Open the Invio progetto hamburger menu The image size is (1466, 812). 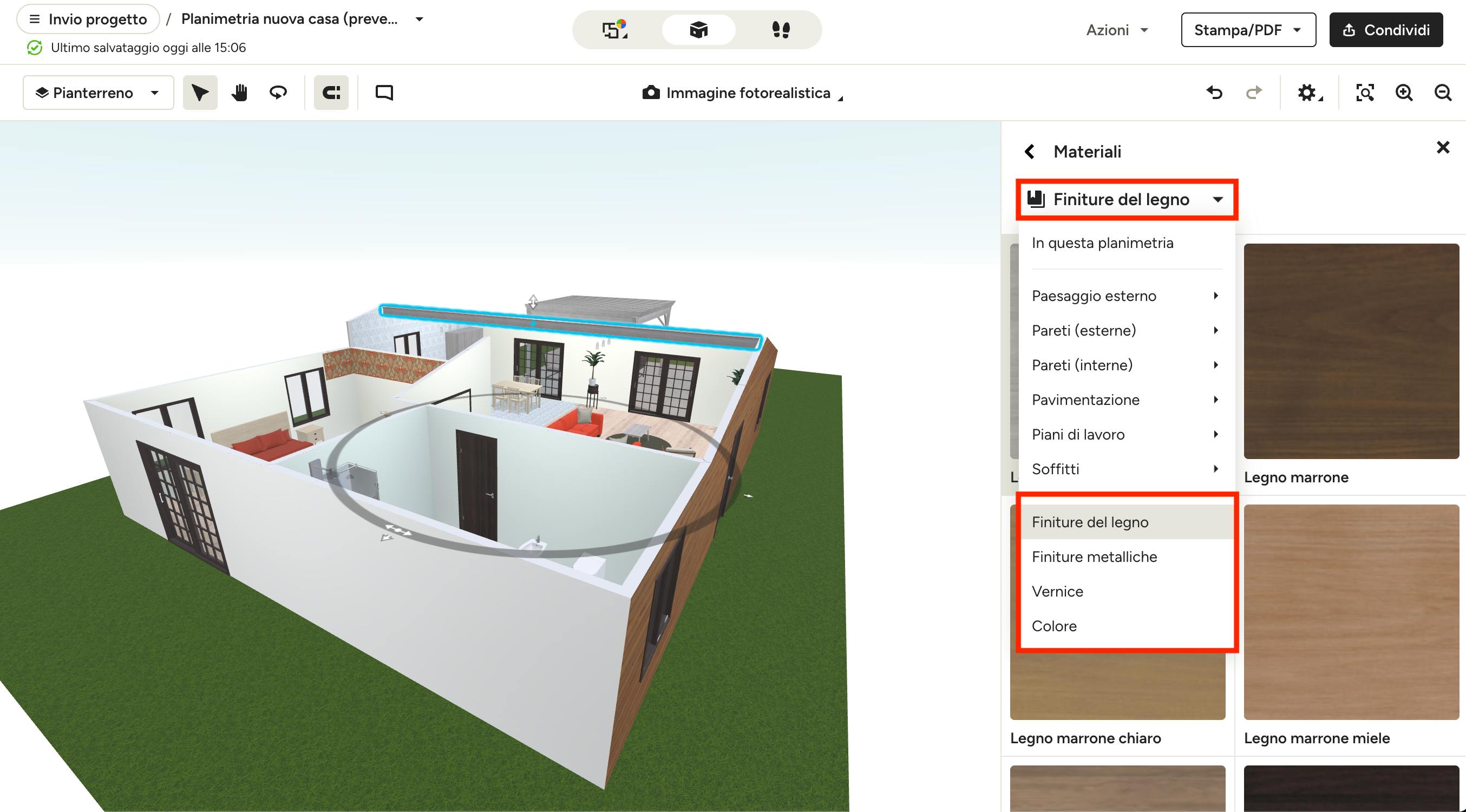(88, 19)
